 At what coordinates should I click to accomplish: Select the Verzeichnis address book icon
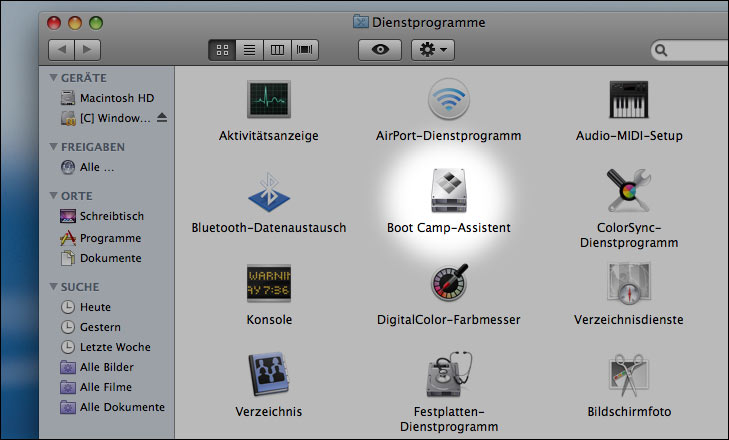[x=269, y=374]
